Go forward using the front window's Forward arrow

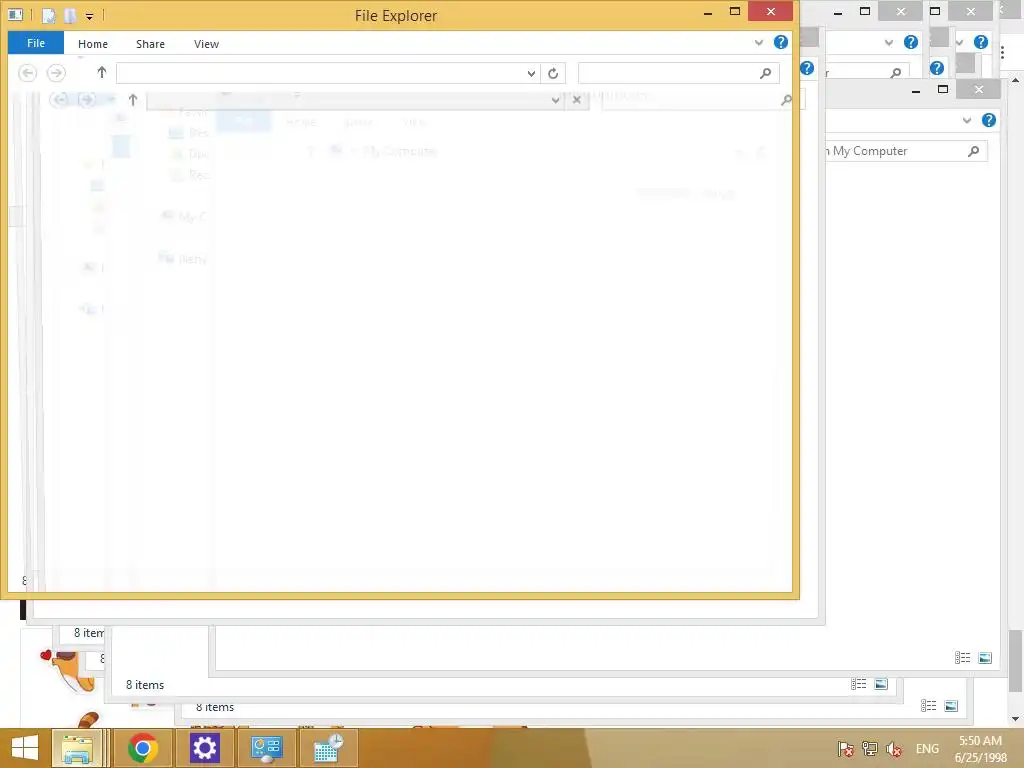(x=56, y=72)
